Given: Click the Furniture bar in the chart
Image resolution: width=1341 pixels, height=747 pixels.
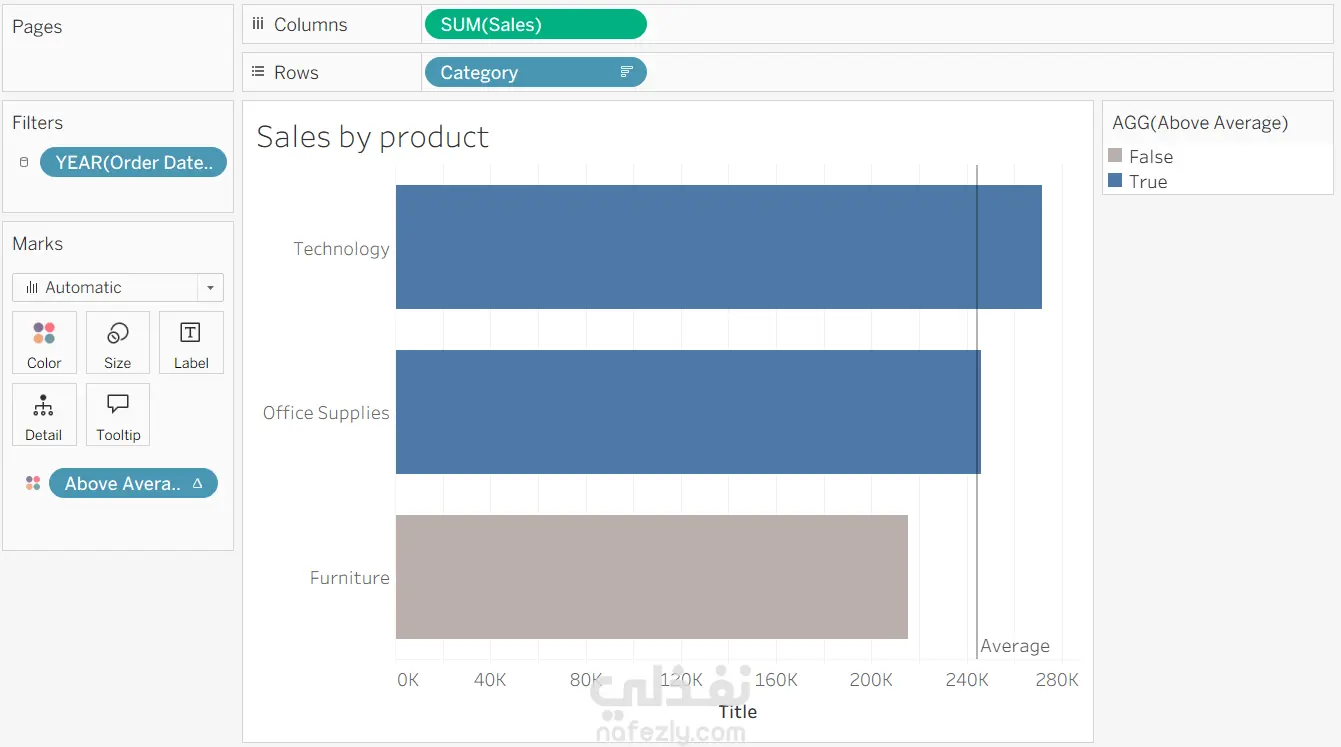Looking at the screenshot, I should tap(651, 577).
